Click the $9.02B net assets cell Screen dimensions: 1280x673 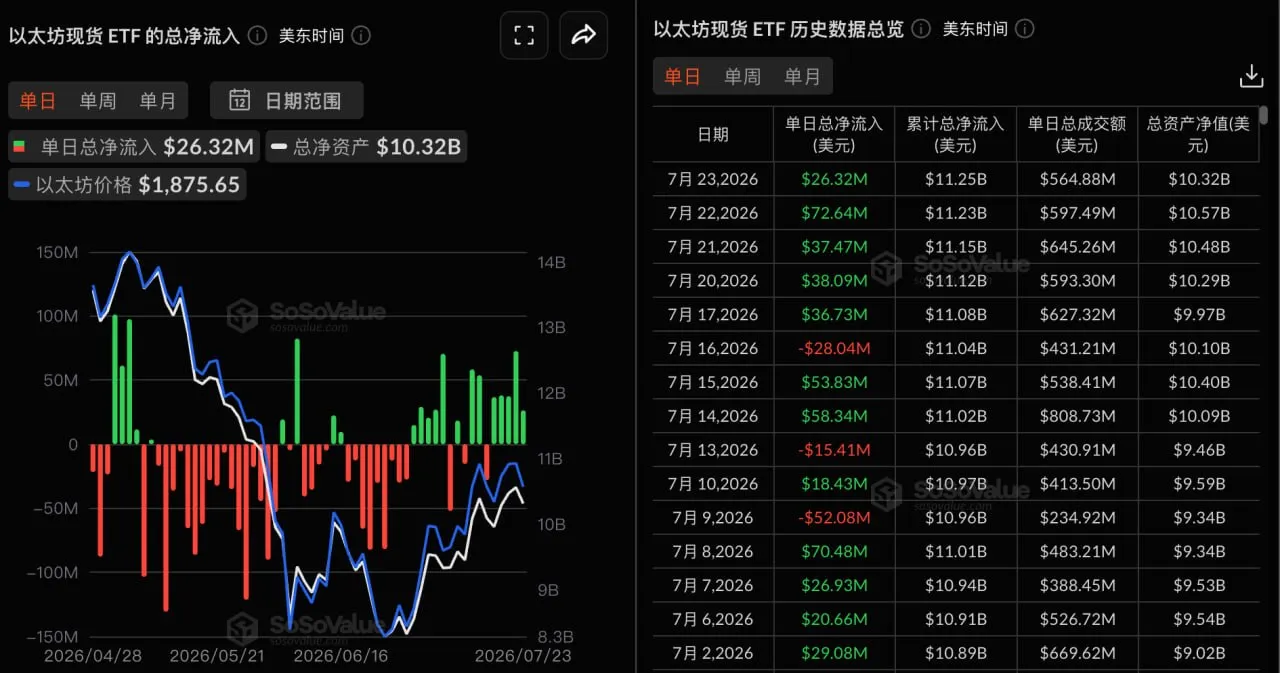(x=1198, y=653)
